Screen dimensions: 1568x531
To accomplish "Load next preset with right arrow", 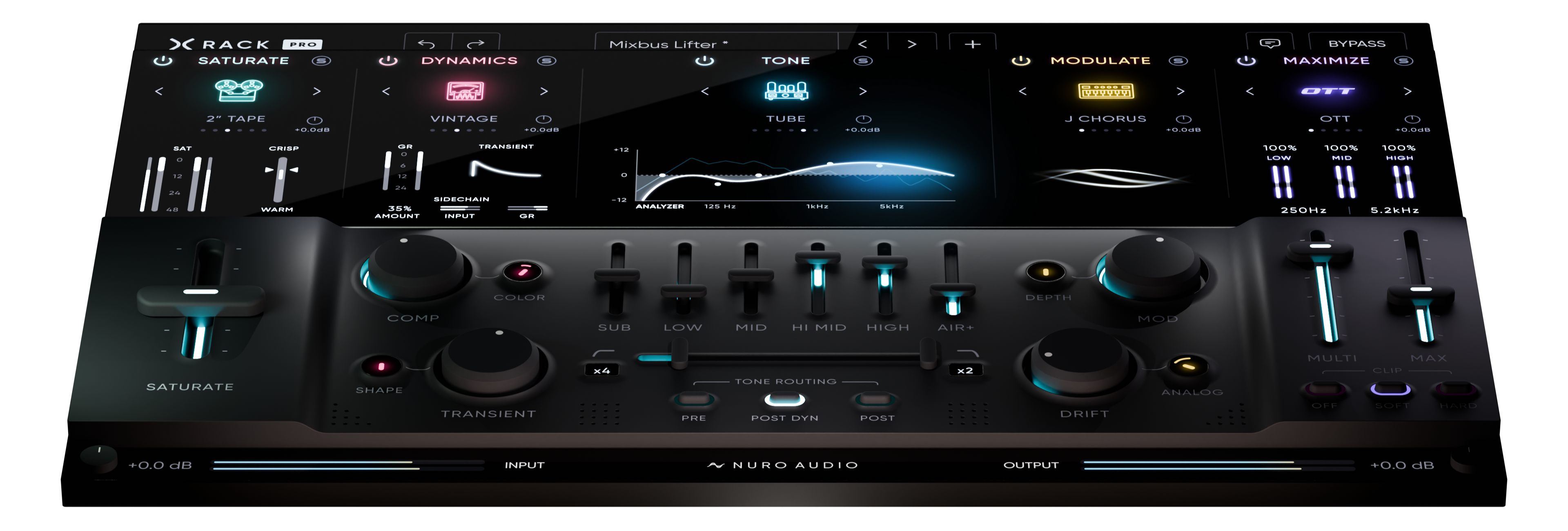I will [911, 44].
